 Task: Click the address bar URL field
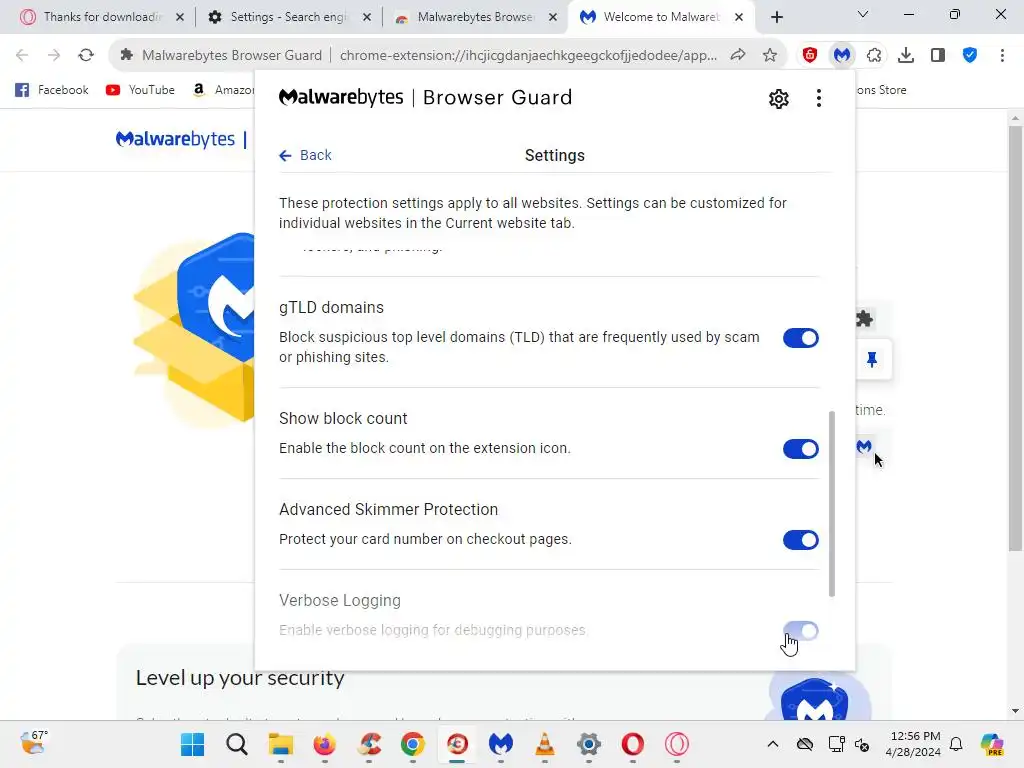528,56
